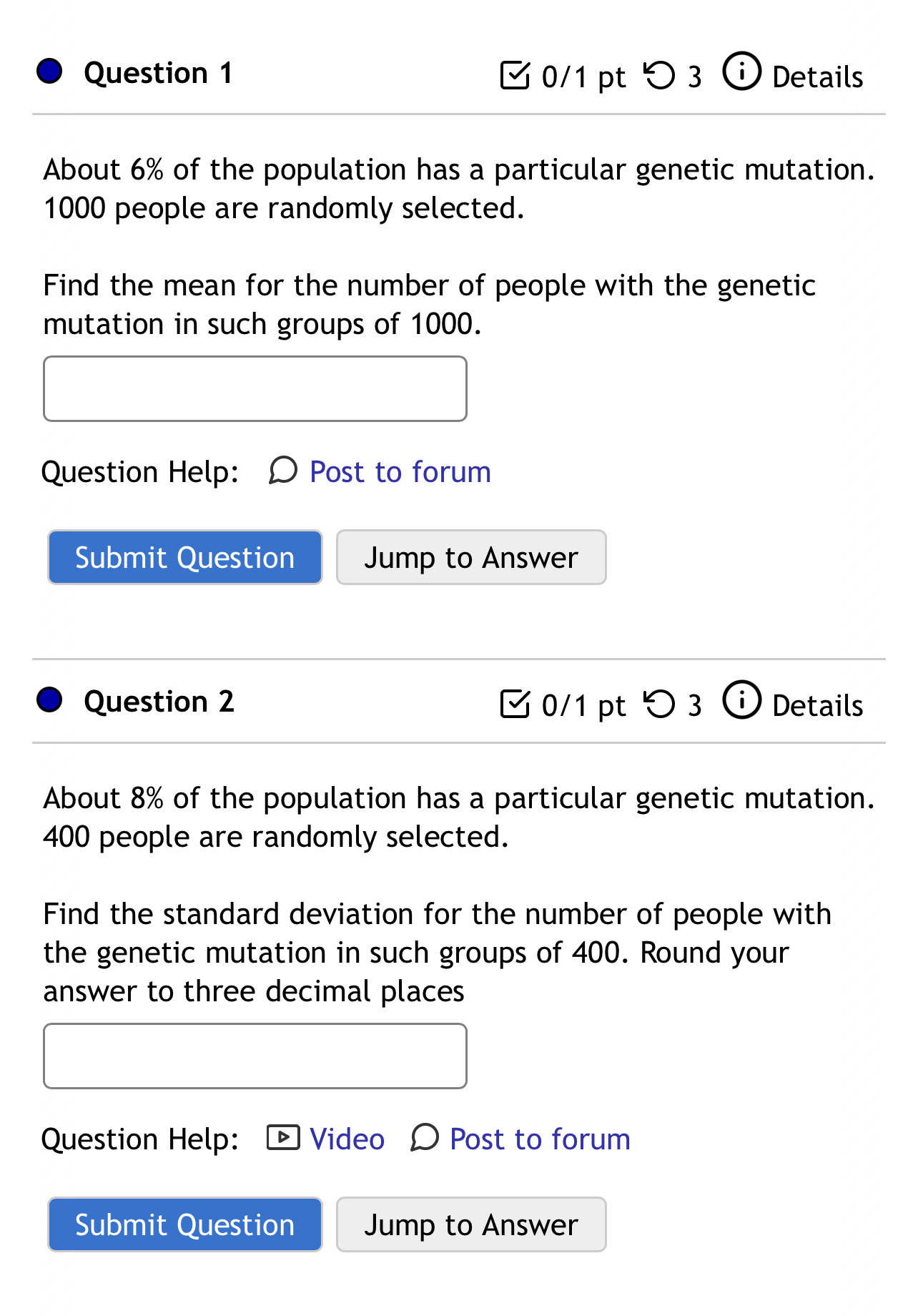Image resolution: width=918 pixels, height=1316 pixels.
Task: Select the blue status dot beside Question 2
Action: (49, 699)
